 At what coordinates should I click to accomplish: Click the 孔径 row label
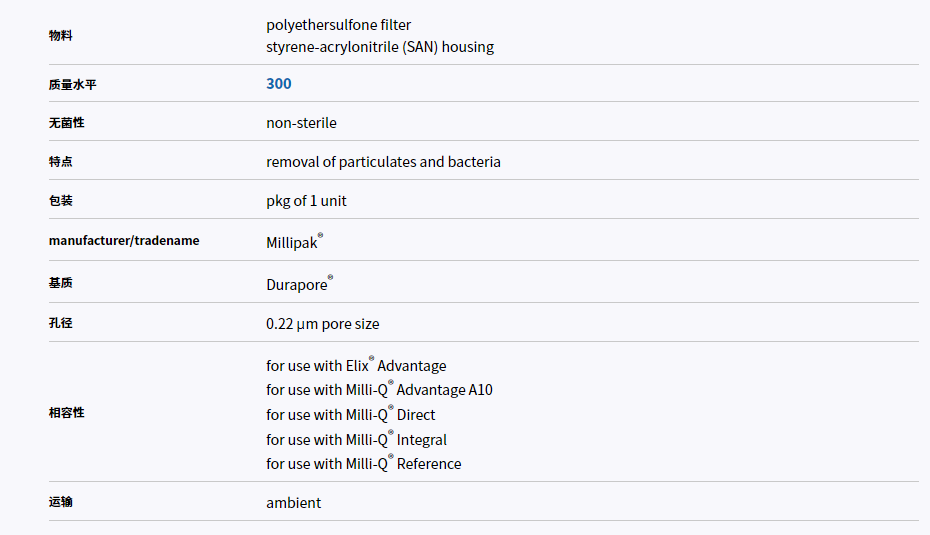click(x=60, y=323)
